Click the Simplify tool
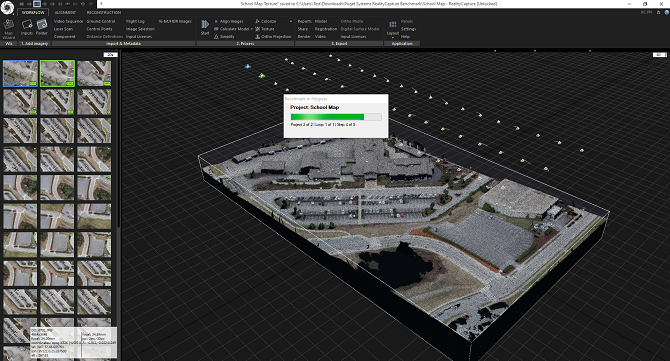This screenshot has width=670, height=361. (224, 37)
